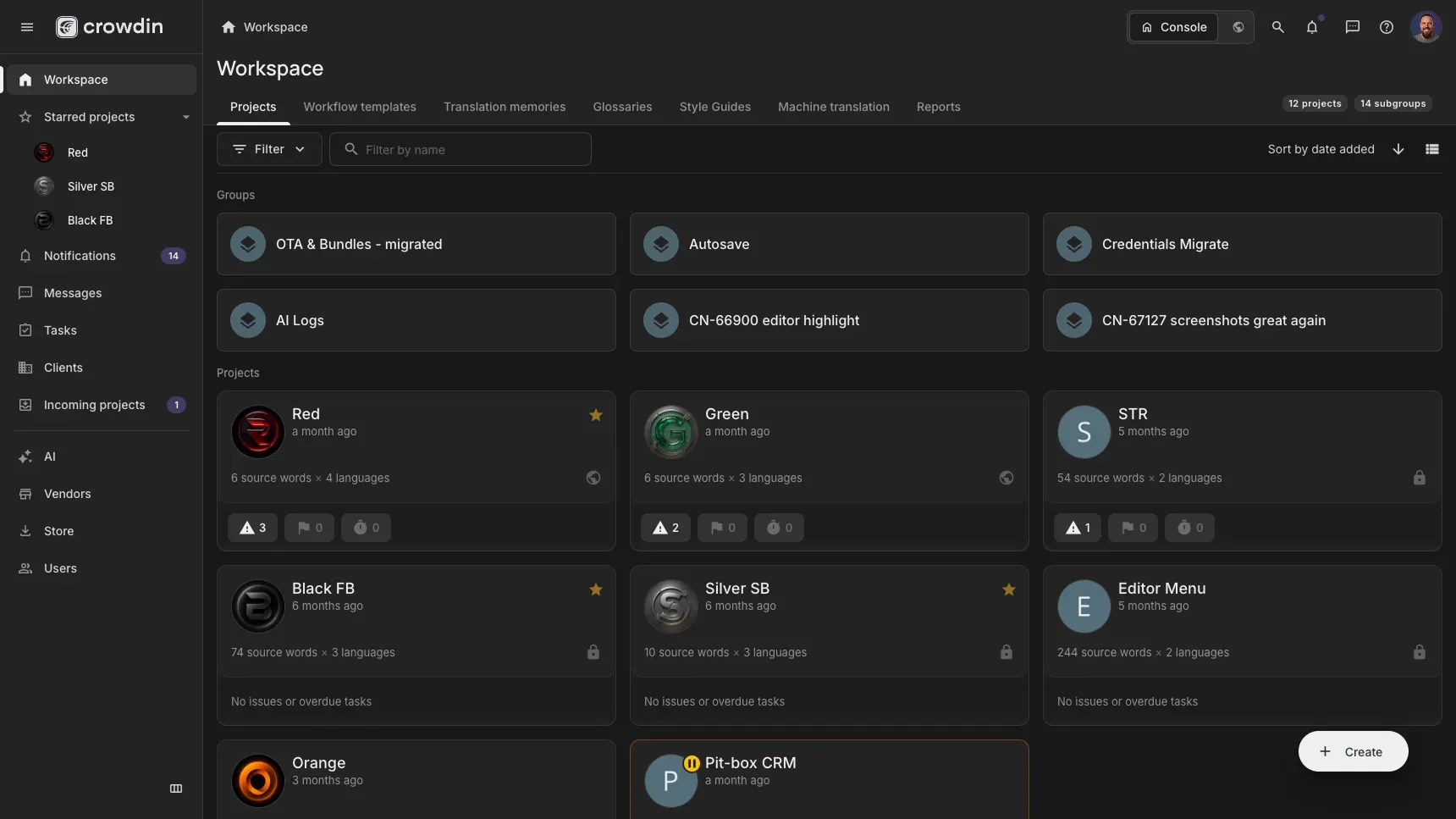Click the Create button
Image resolution: width=1456 pixels, height=819 pixels.
1353,751
